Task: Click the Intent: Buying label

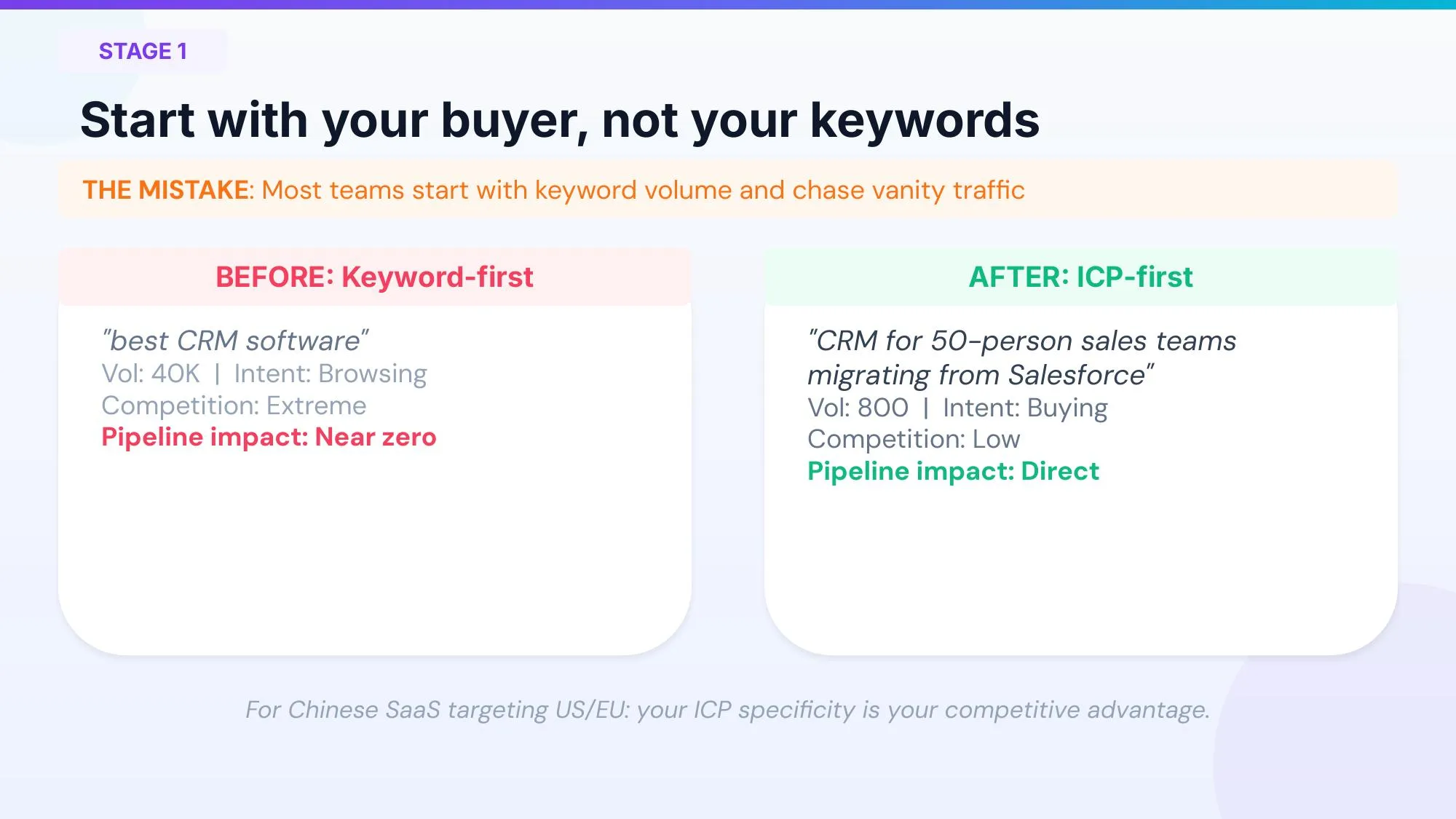Action: (1025, 408)
